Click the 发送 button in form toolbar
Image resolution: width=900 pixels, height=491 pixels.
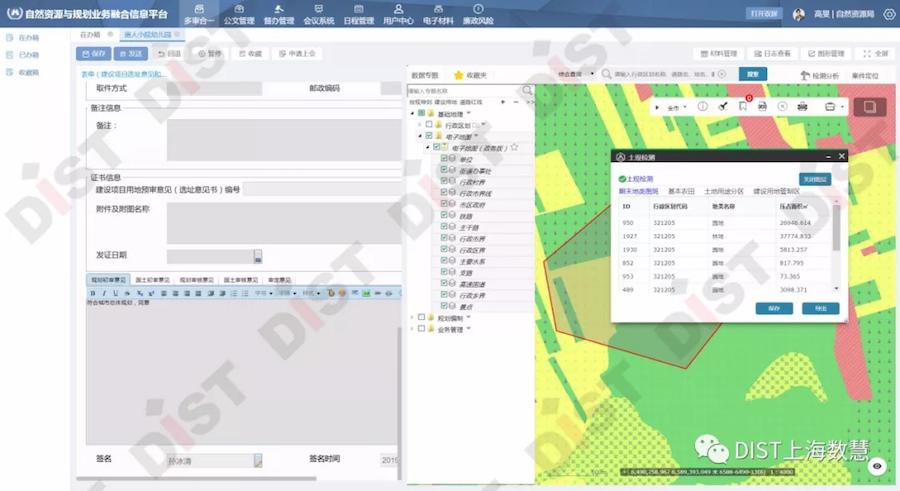click(131, 53)
